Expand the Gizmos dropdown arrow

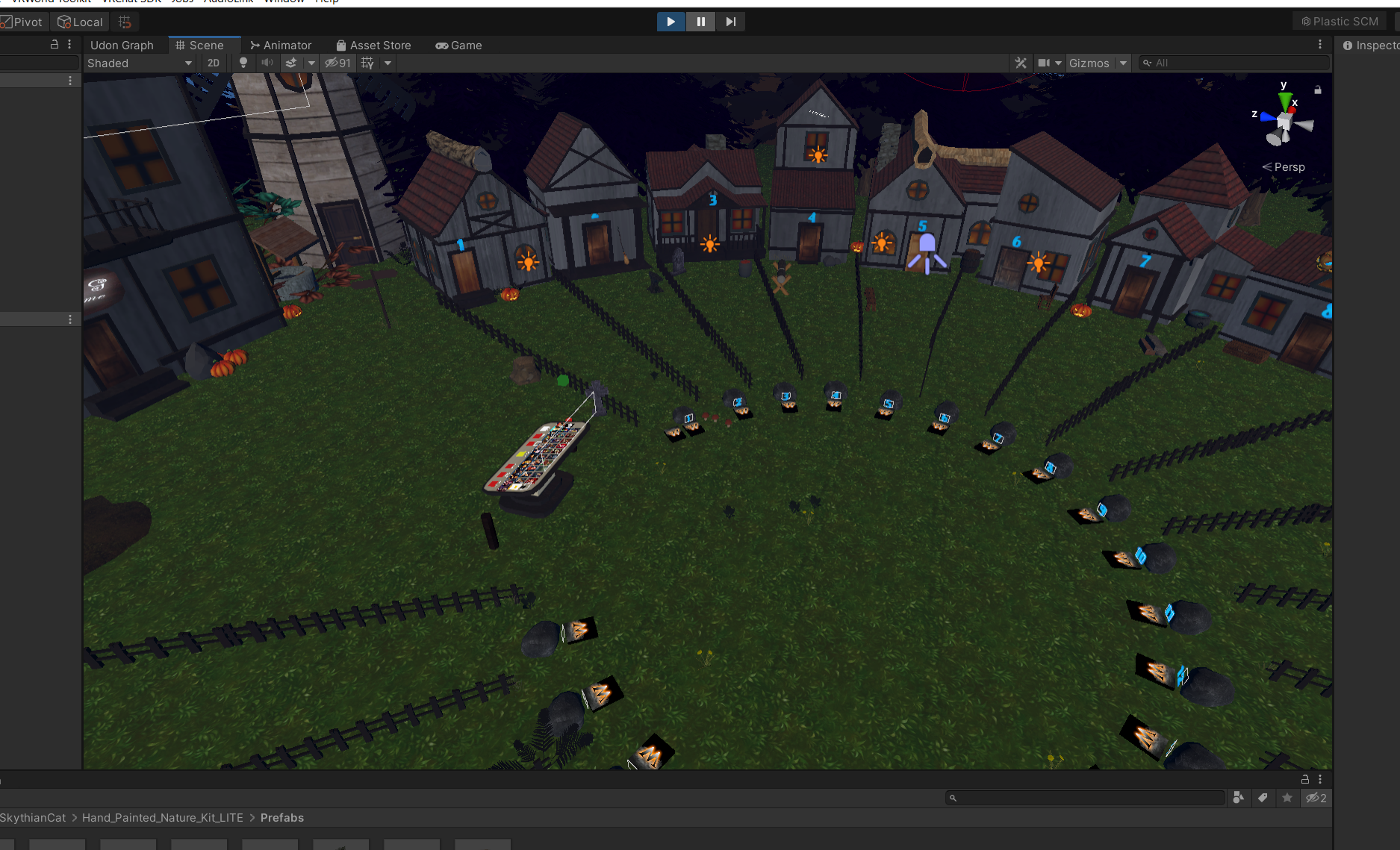(x=1123, y=63)
